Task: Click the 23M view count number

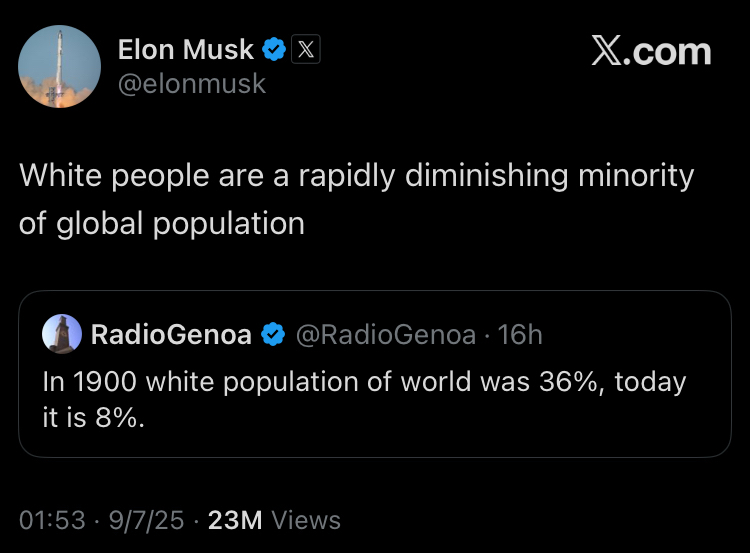Action: [x=236, y=520]
